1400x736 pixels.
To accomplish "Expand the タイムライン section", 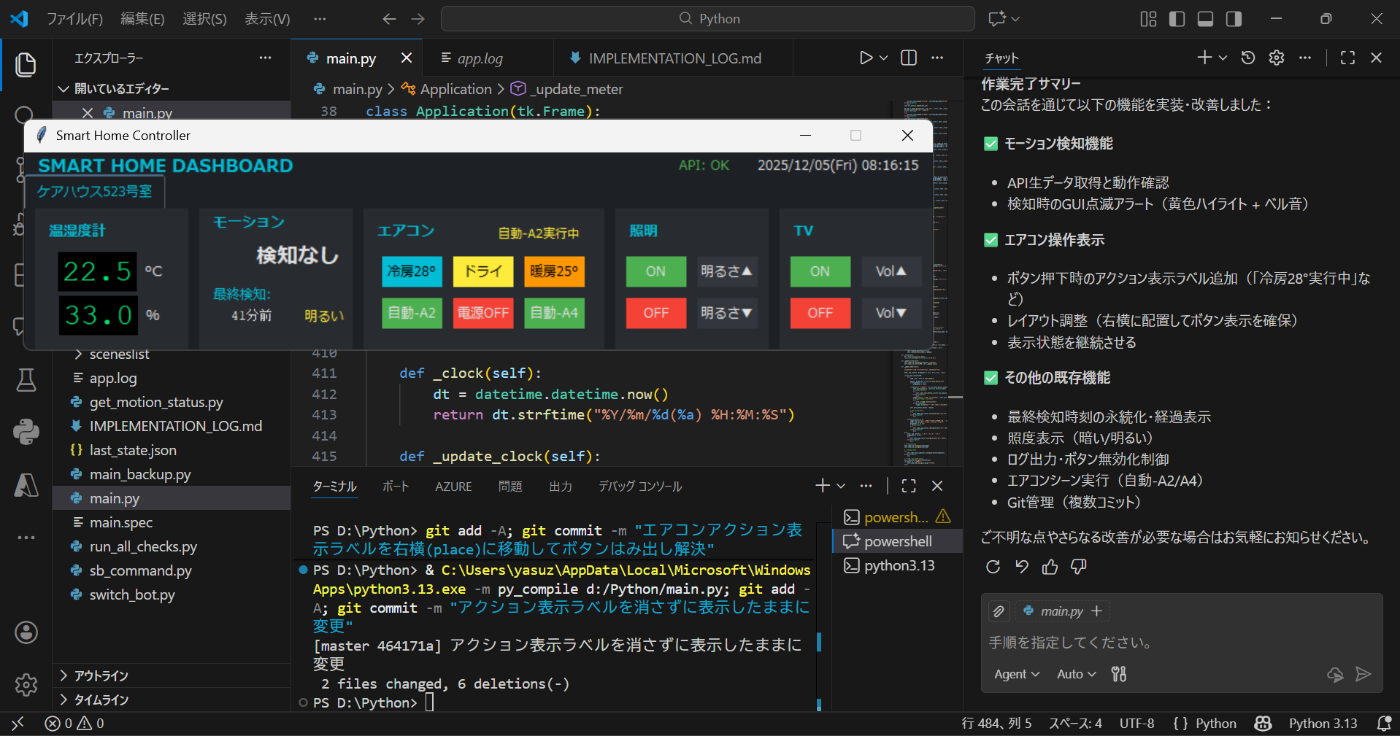I will [x=100, y=700].
